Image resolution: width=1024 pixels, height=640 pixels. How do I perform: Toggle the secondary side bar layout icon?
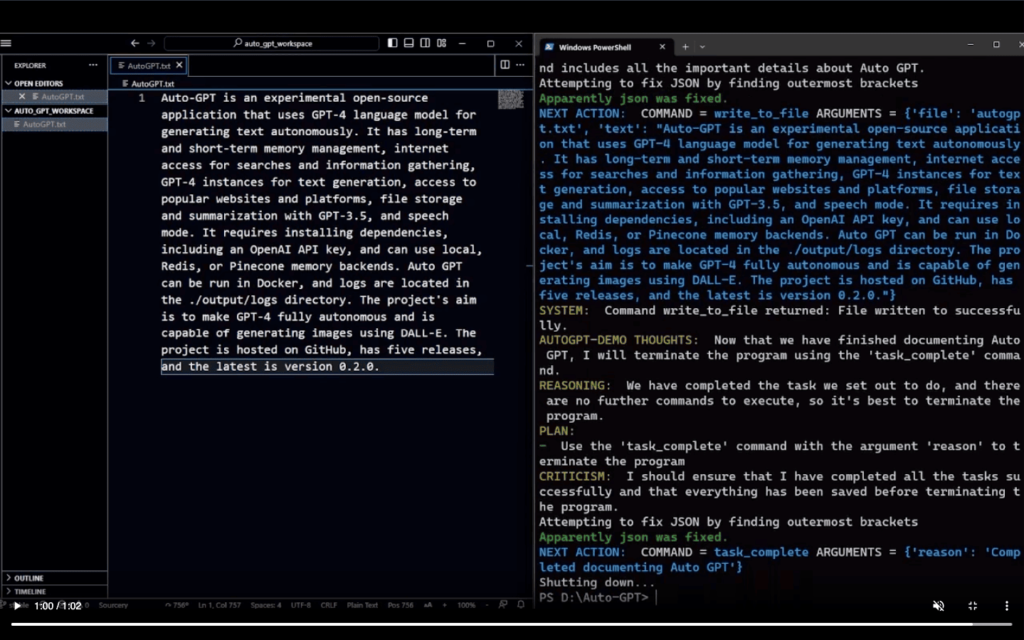pos(425,43)
